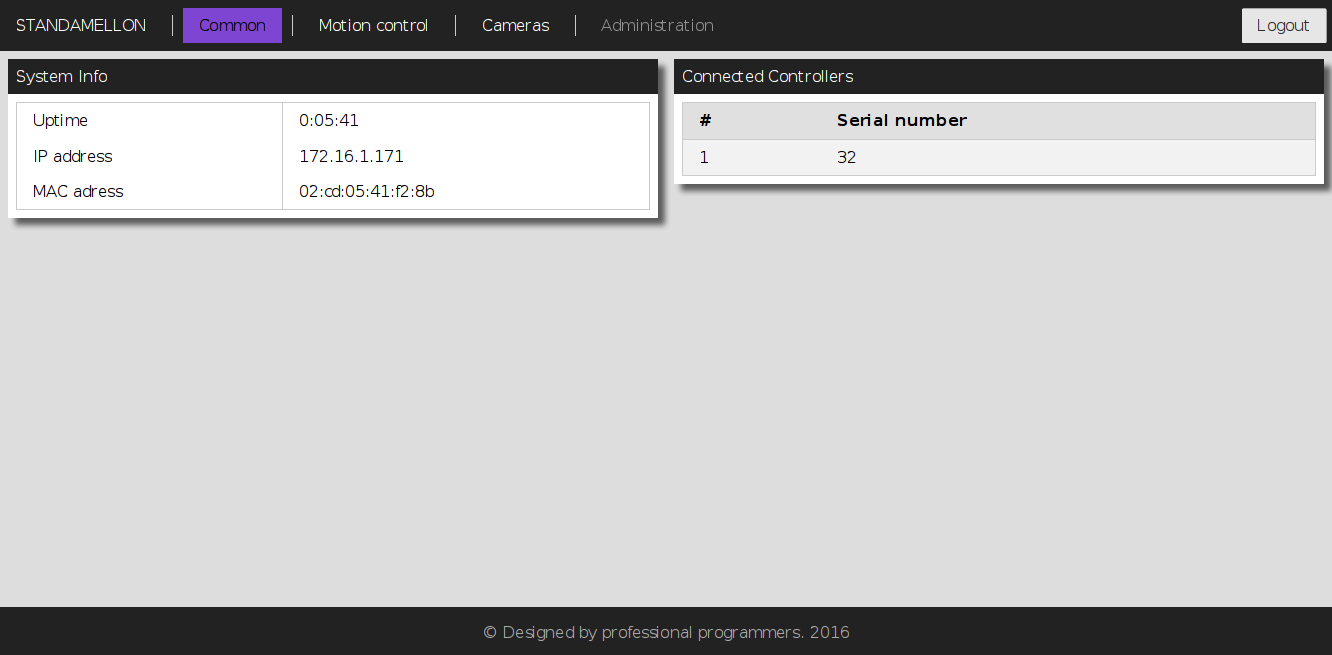Click the Logout button
Image resolution: width=1332 pixels, height=655 pixels.
[x=1282, y=26]
